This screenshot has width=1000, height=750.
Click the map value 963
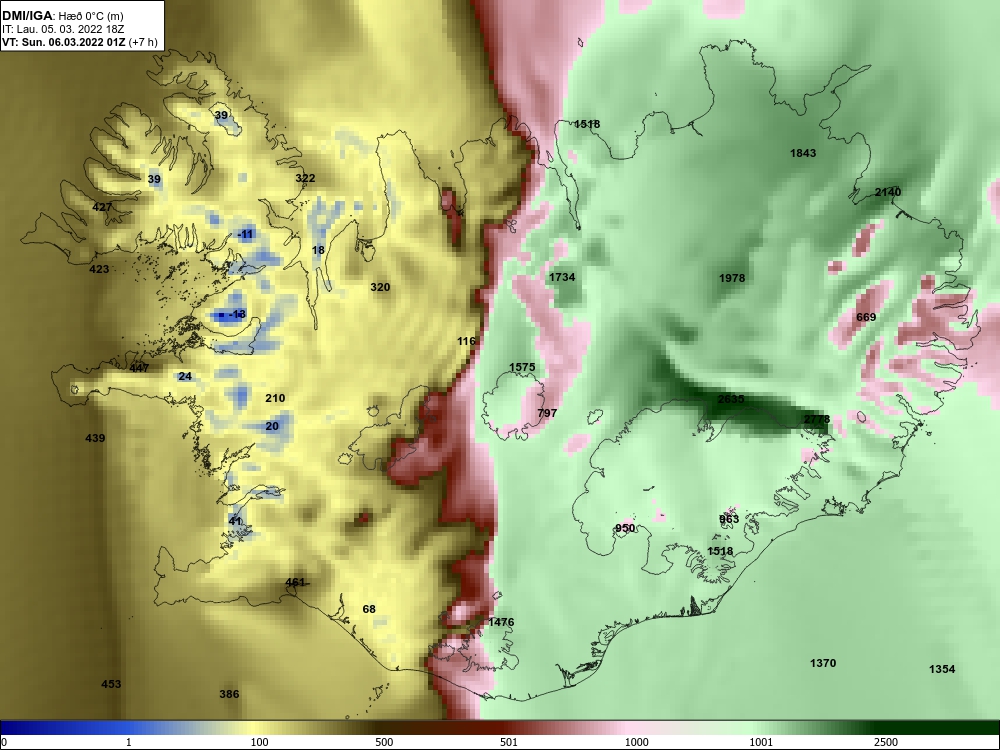729,519
